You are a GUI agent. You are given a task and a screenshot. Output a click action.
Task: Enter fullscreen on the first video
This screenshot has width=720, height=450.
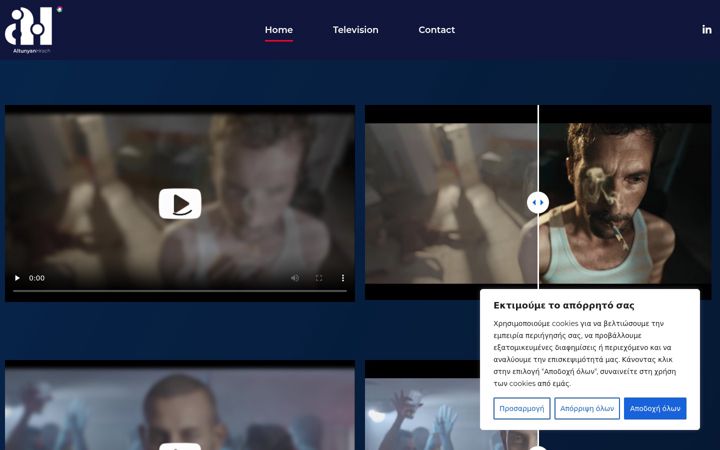tap(319, 278)
